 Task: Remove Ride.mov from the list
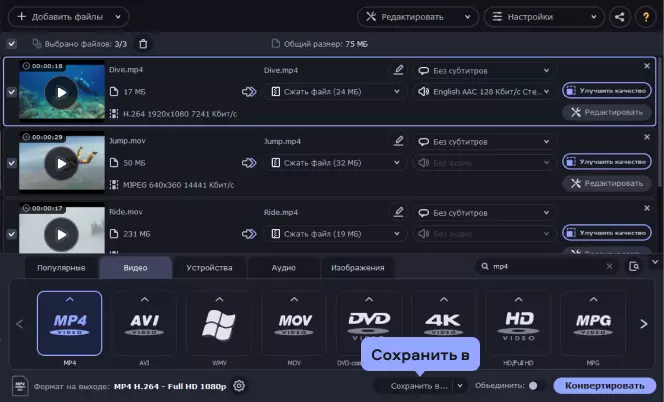[x=647, y=208]
